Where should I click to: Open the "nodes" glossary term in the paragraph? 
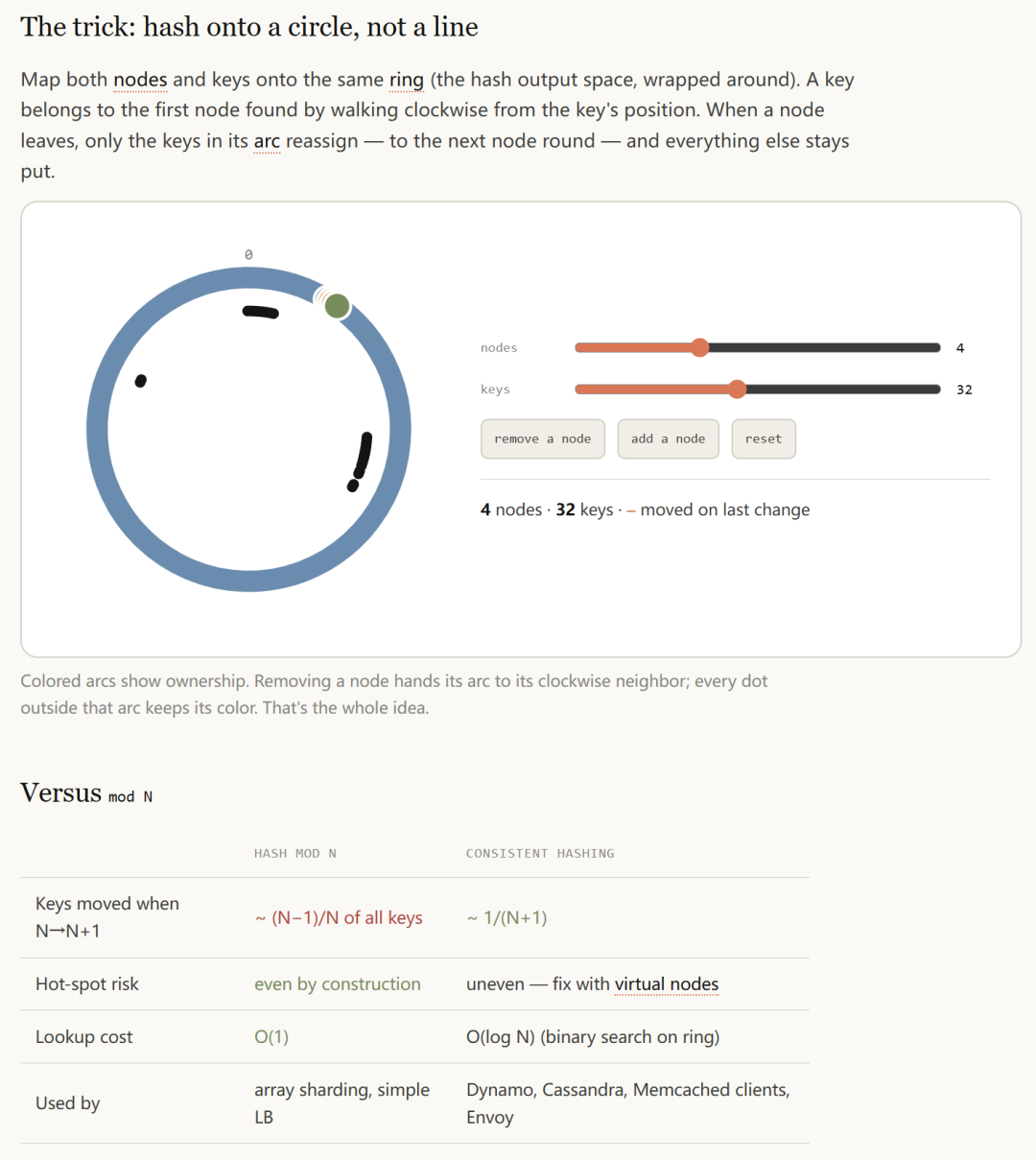(x=140, y=80)
